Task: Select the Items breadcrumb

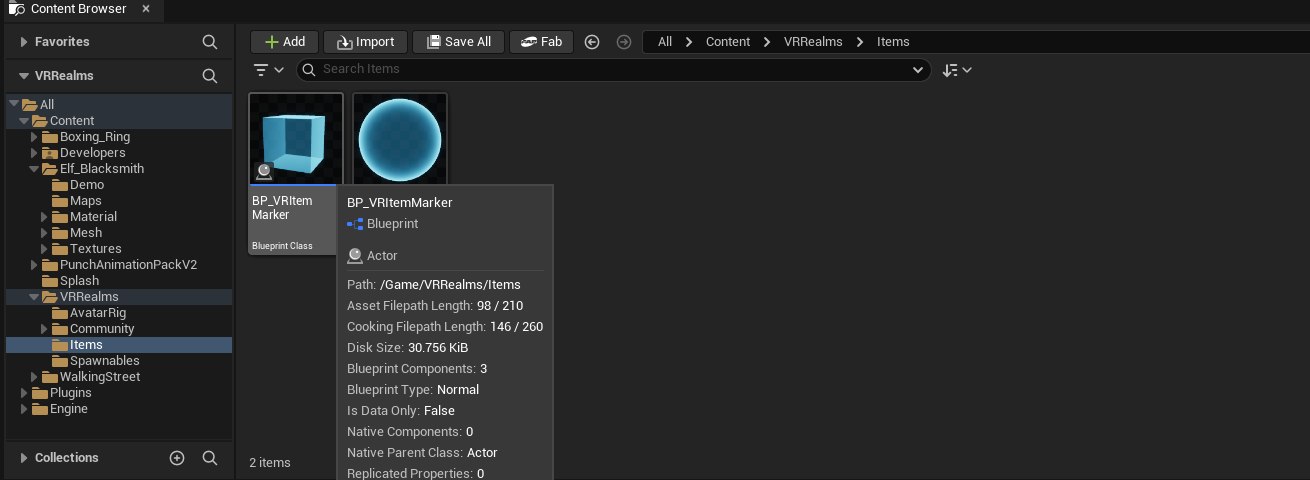Action: [893, 42]
